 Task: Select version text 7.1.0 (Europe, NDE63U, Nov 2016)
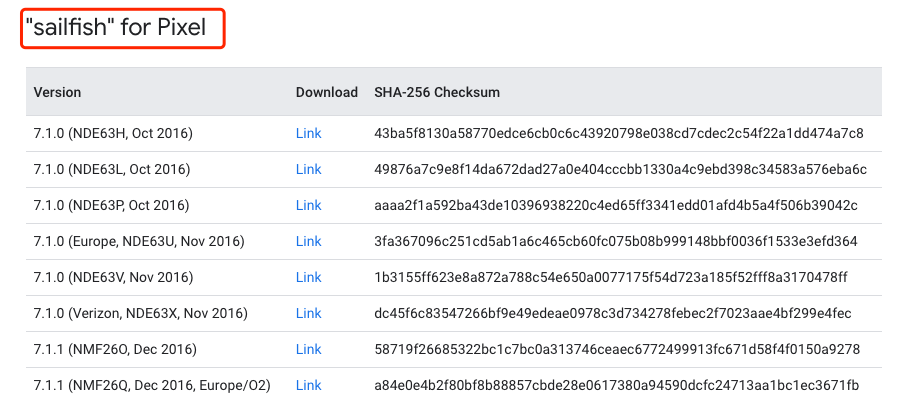[139, 242]
